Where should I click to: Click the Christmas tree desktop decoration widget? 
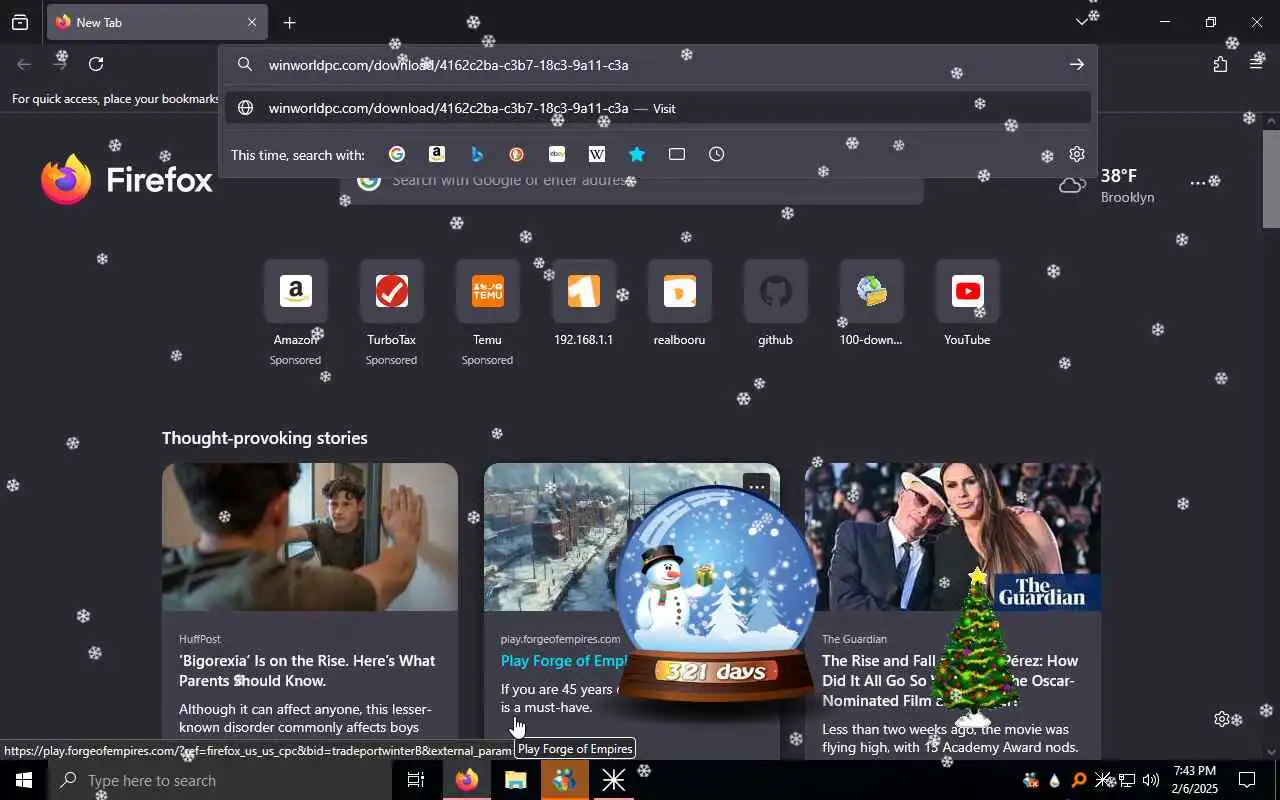pyautogui.click(x=974, y=647)
